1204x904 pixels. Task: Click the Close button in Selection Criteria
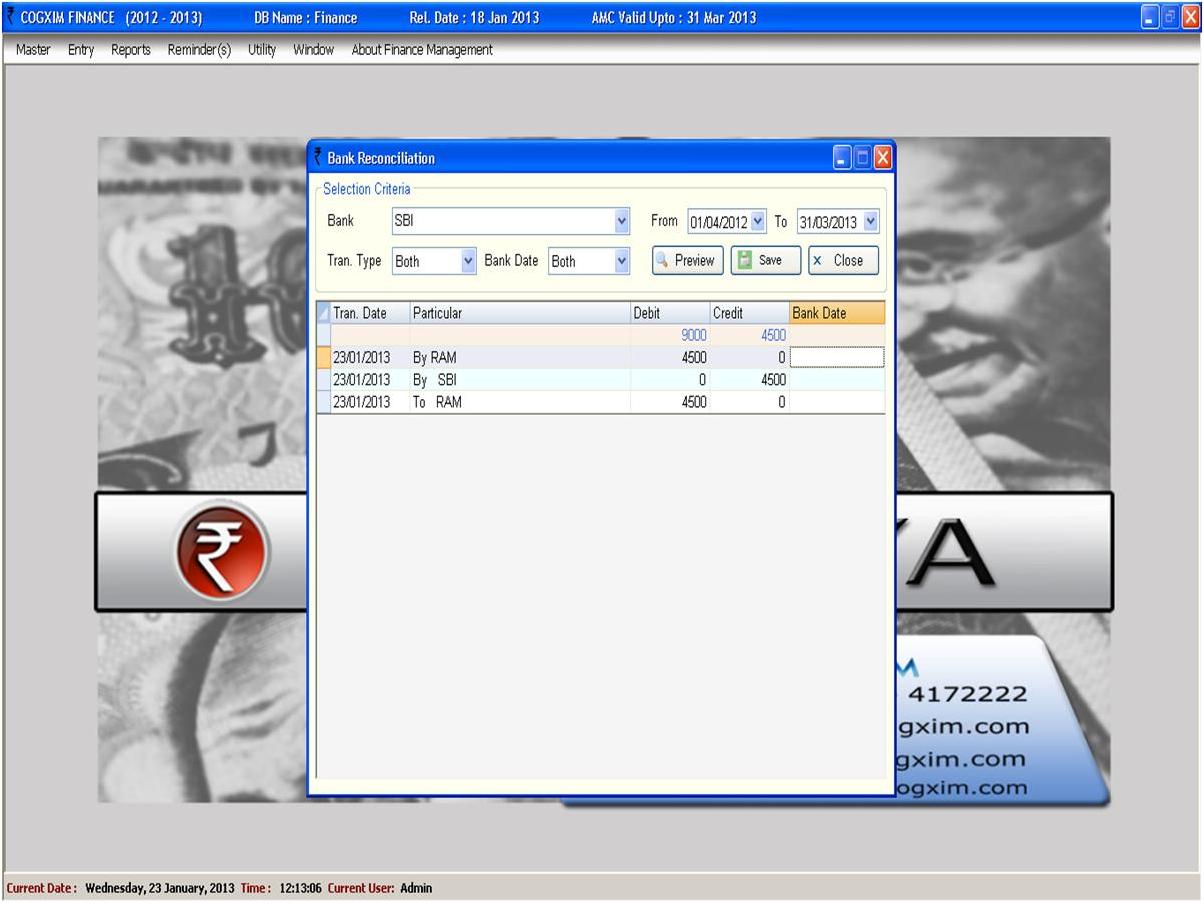[x=843, y=260]
